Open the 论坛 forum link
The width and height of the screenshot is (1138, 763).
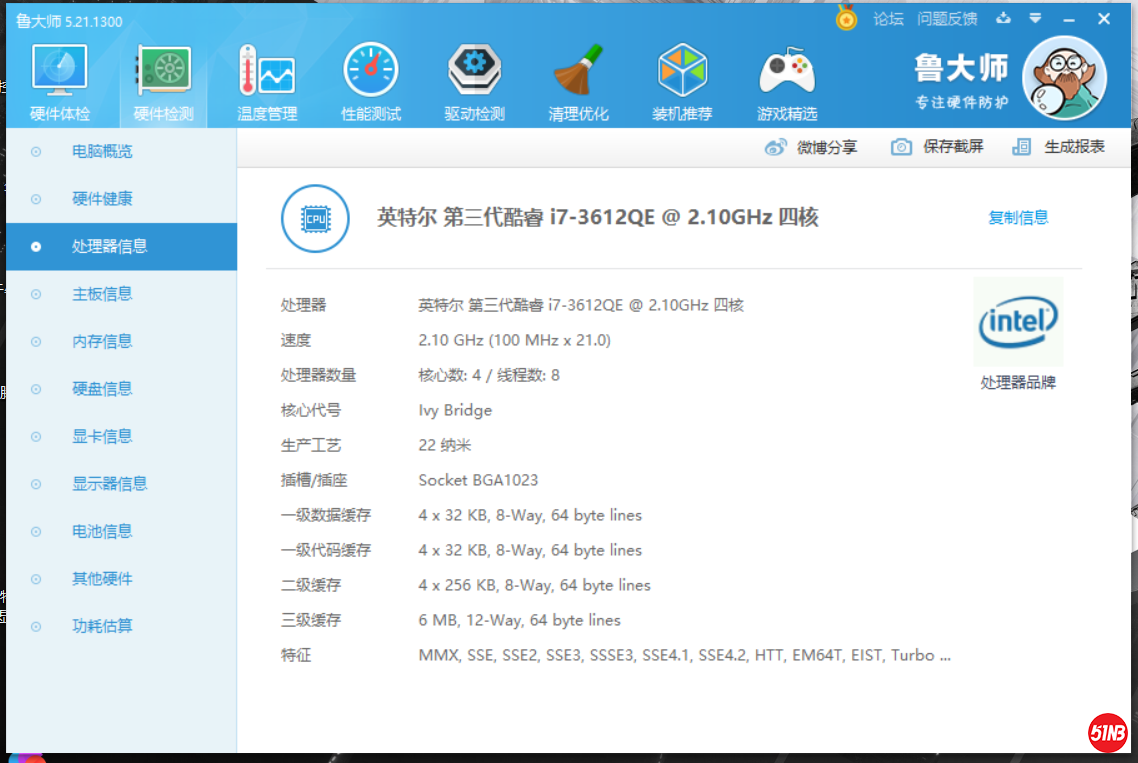(x=888, y=19)
